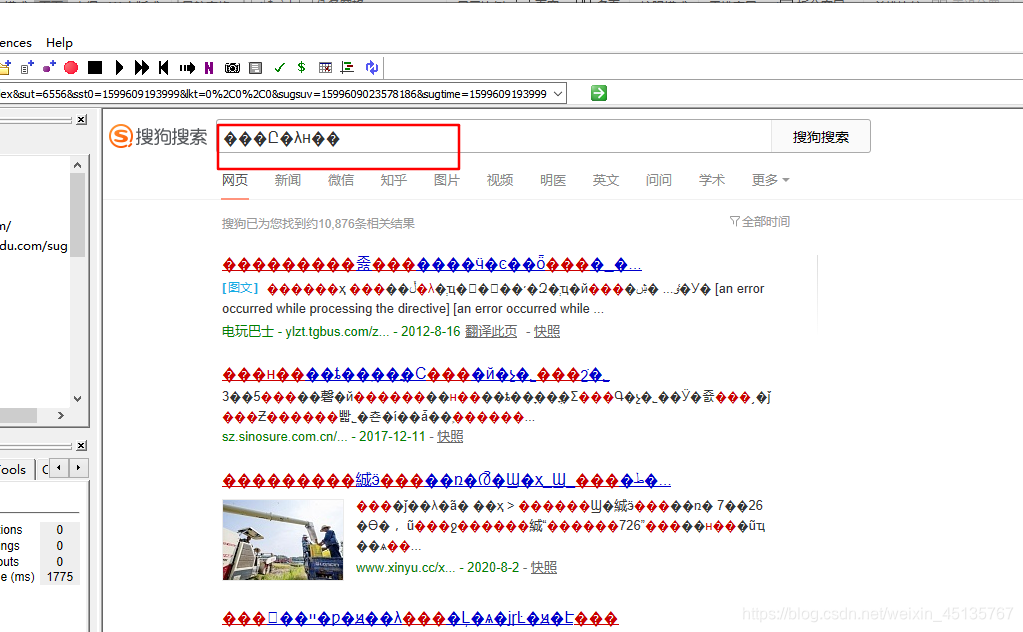Select the 微信 search tab
1023x632 pixels.
pyautogui.click(x=341, y=180)
